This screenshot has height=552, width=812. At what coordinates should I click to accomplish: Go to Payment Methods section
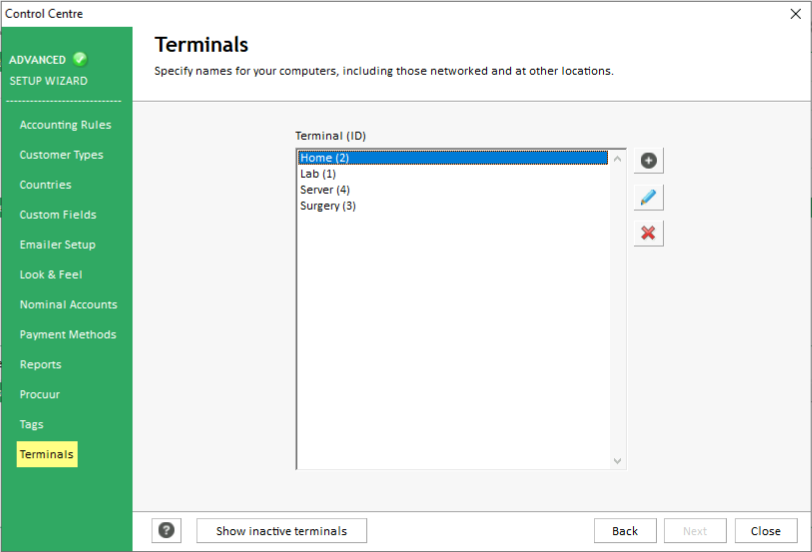coord(68,335)
